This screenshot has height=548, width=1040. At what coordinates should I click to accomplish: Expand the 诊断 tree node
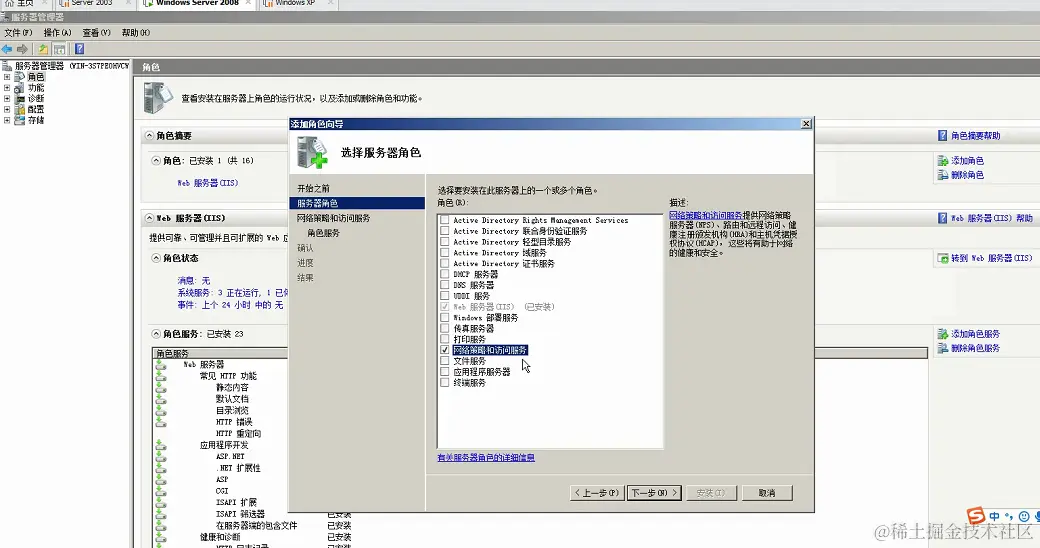pos(7,98)
